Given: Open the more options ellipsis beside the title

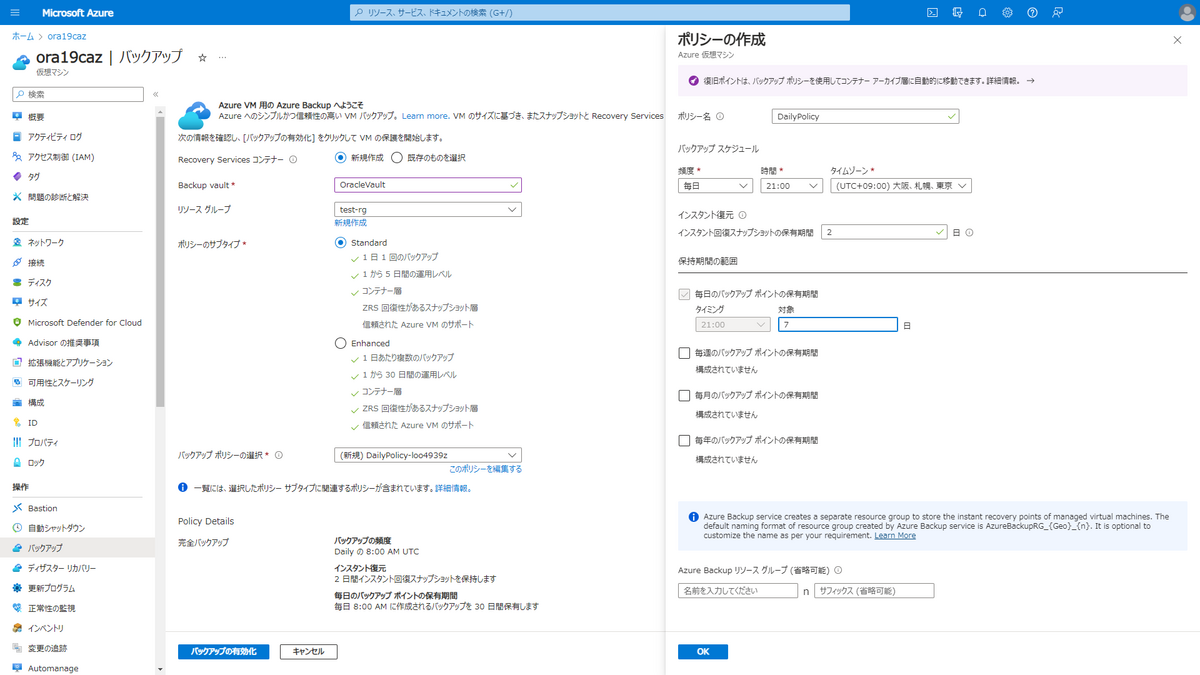Looking at the screenshot, I should click(222, 58).
